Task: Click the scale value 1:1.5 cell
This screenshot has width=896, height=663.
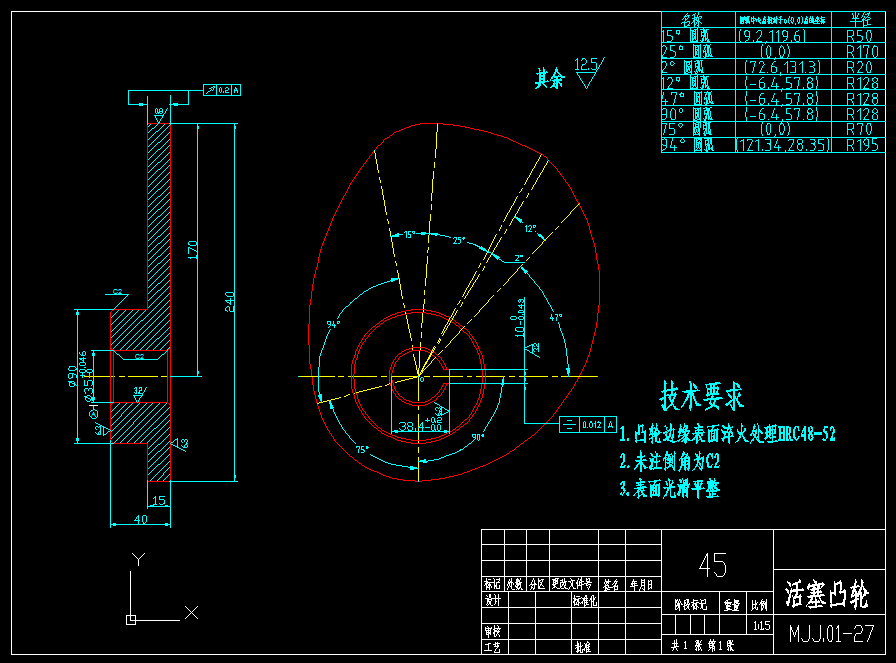Action: 761,625
